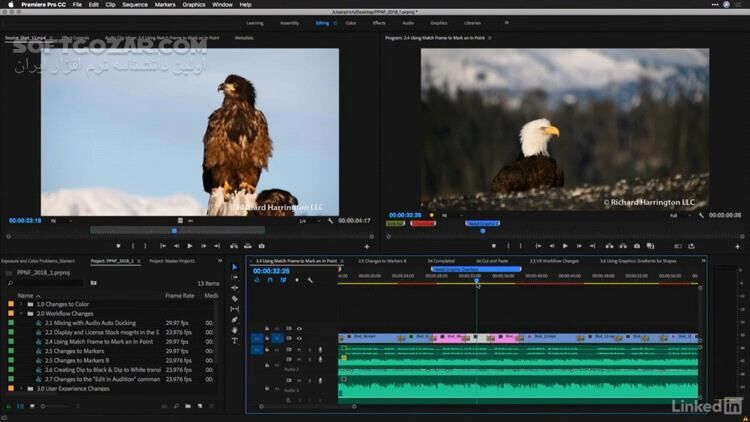
Task: Open the Markers menu
Action: click(x=165, y=4)
